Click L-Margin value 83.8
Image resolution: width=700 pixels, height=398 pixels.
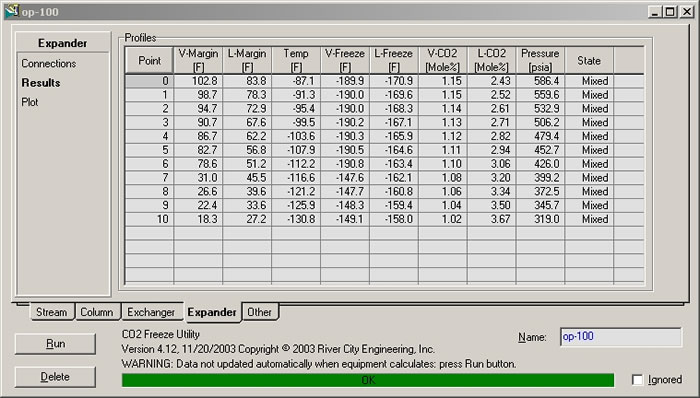tap(247, 81)
